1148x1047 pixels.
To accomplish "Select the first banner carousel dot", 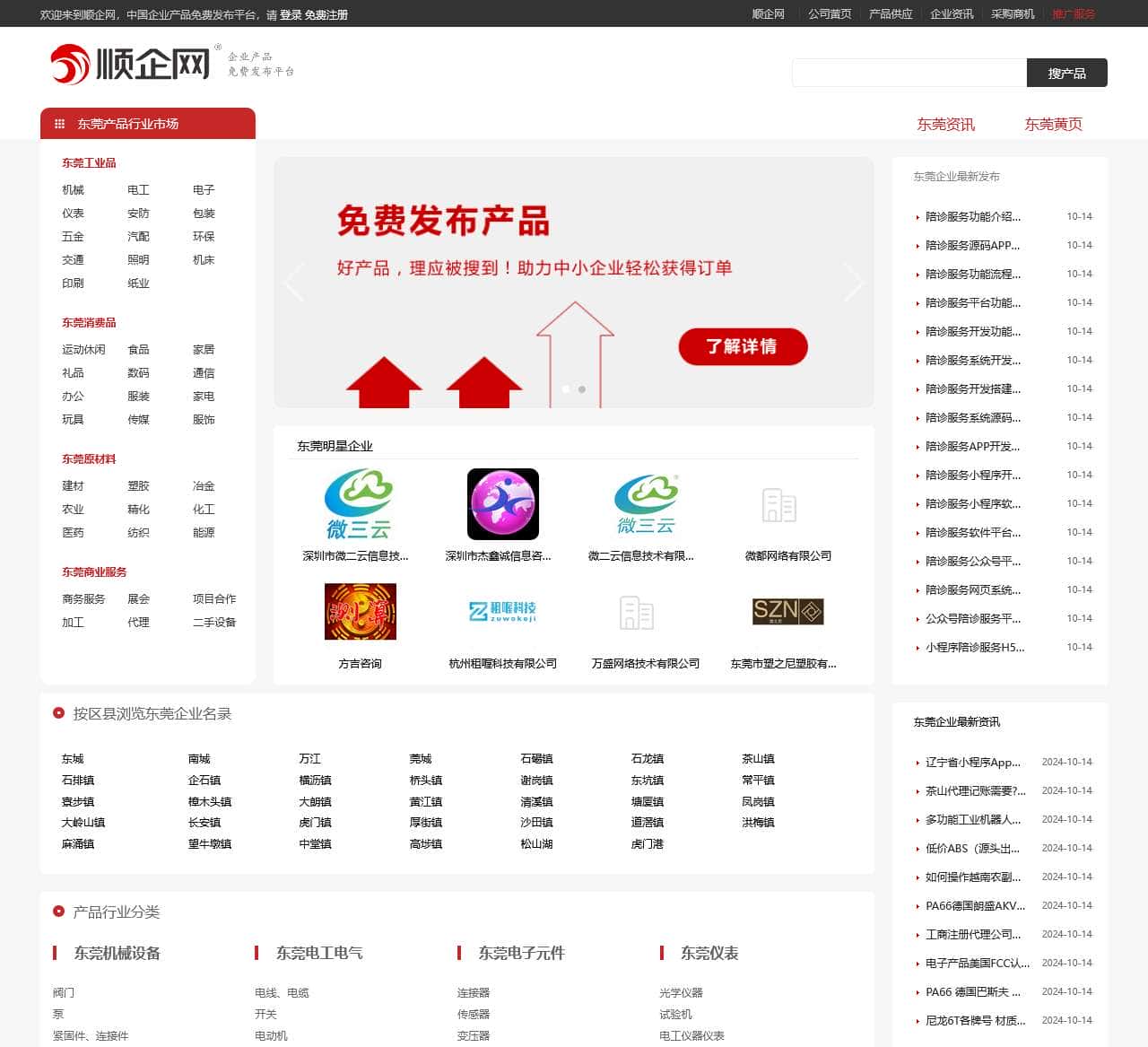I will pos(566,389).
